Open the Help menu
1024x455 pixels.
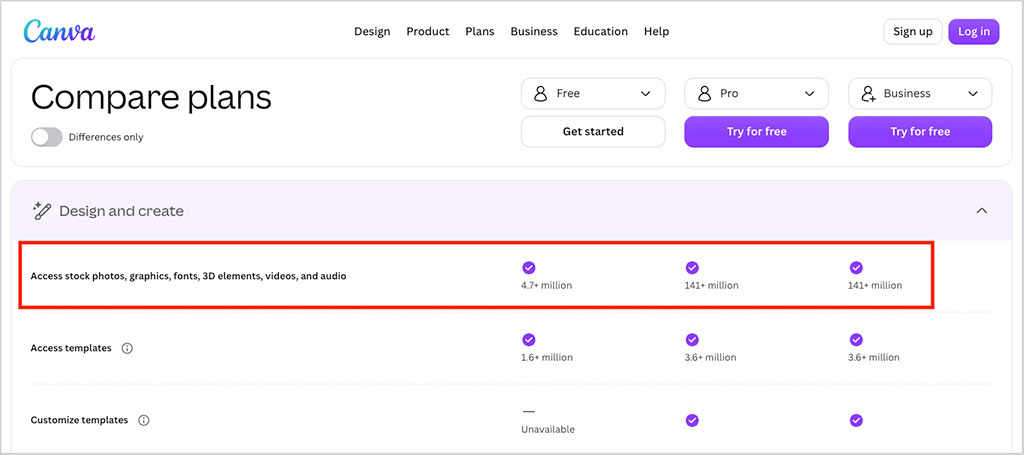[x=656, y=31]
